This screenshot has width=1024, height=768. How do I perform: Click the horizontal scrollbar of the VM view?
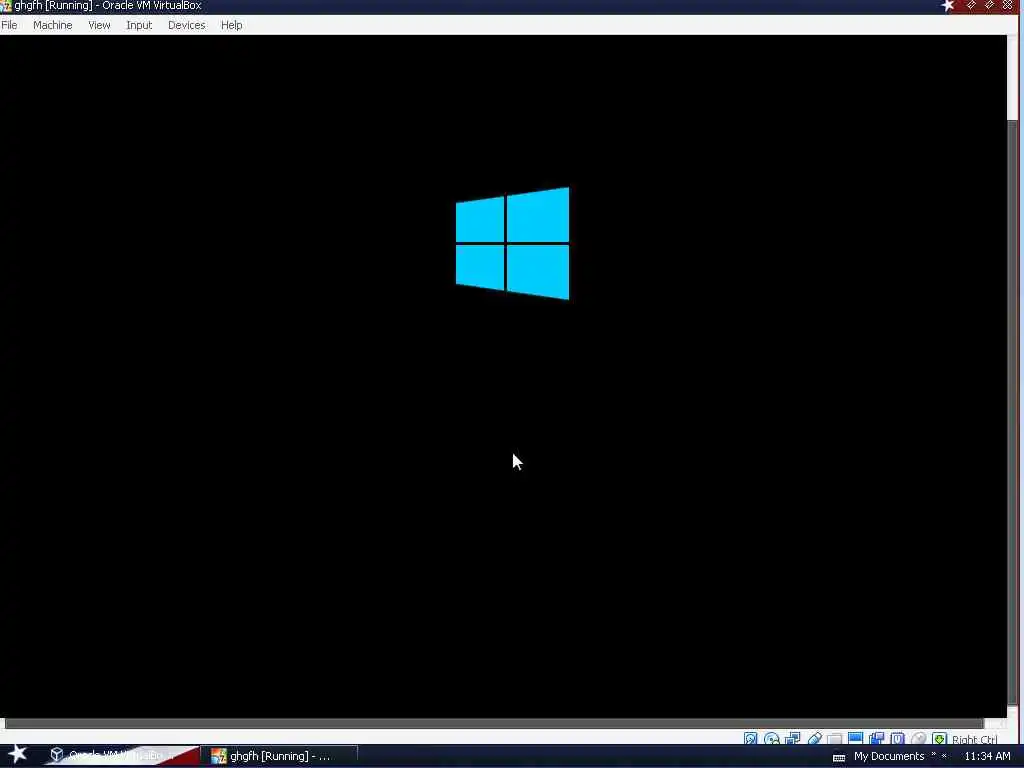(x=494, y=723)
